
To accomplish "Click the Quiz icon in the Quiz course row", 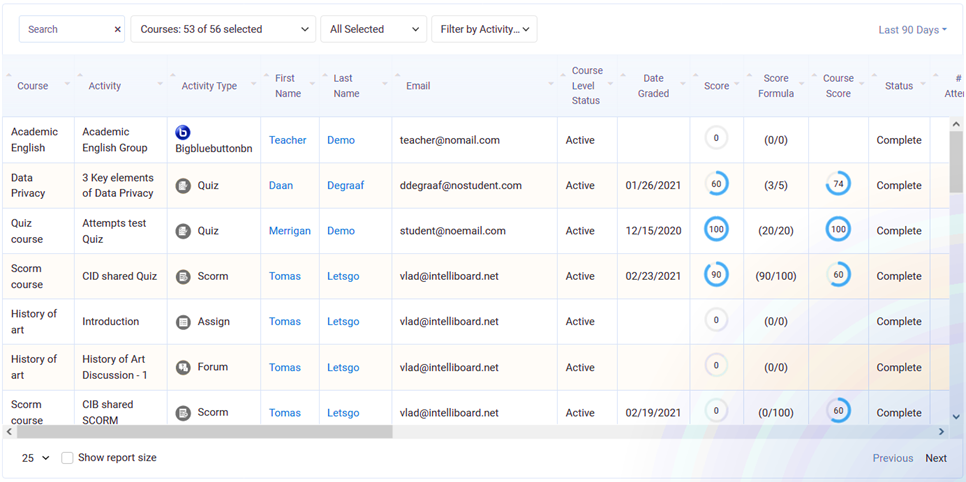I will coord(183,231).
